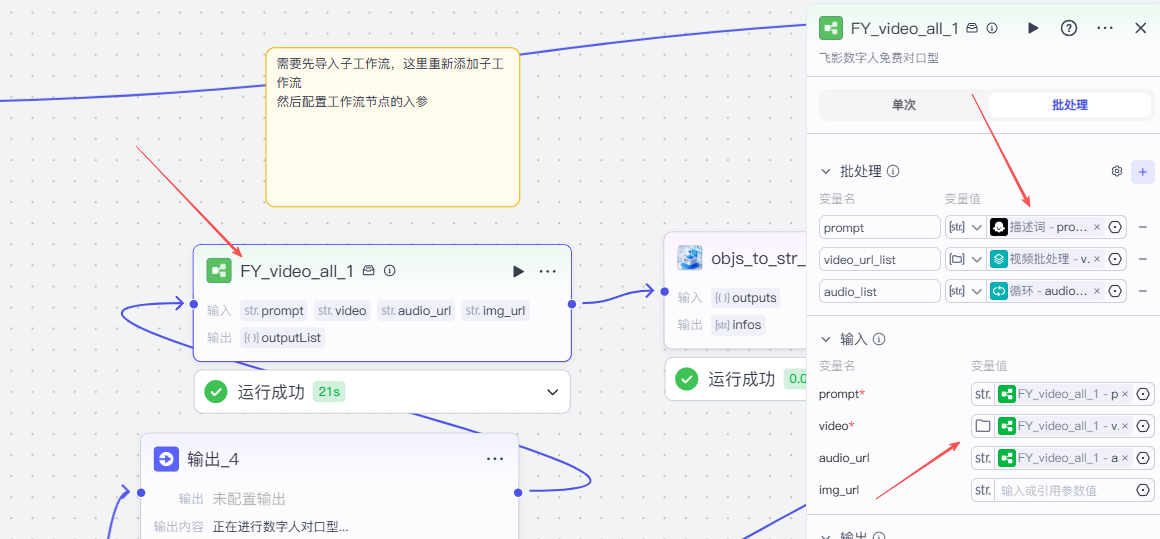Open the 输出_4 node three-dot menu
Image resolution: width=1160 pixels, height=539 pixels.
tap(495, 459)
